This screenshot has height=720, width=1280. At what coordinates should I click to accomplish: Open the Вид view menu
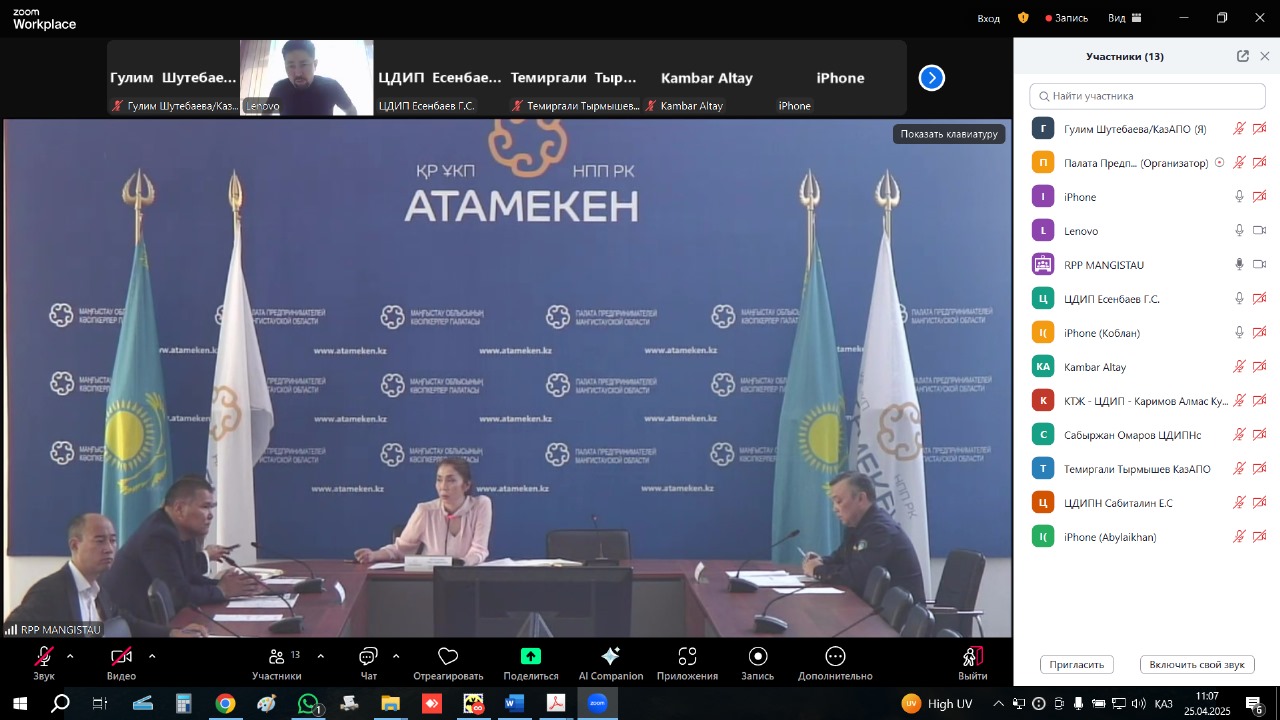click(1125, 18)
